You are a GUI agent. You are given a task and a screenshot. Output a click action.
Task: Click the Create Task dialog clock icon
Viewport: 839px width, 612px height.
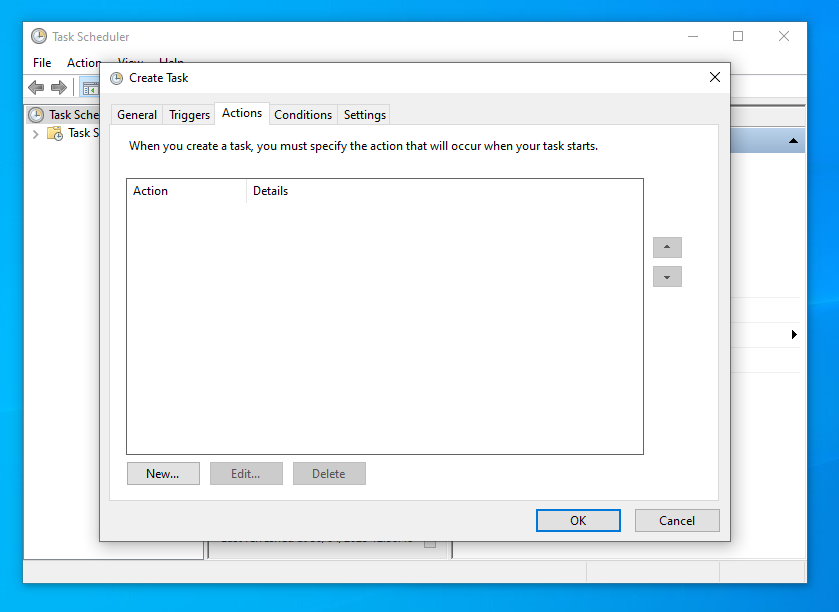pos(117,78)
